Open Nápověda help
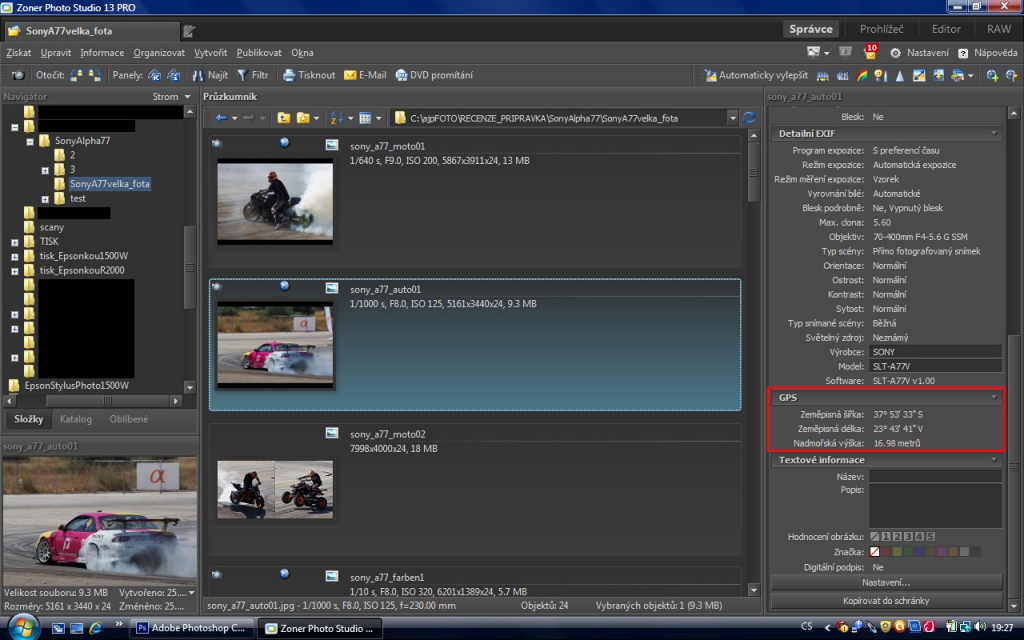The image size is (1024, 640). point(987,53)
